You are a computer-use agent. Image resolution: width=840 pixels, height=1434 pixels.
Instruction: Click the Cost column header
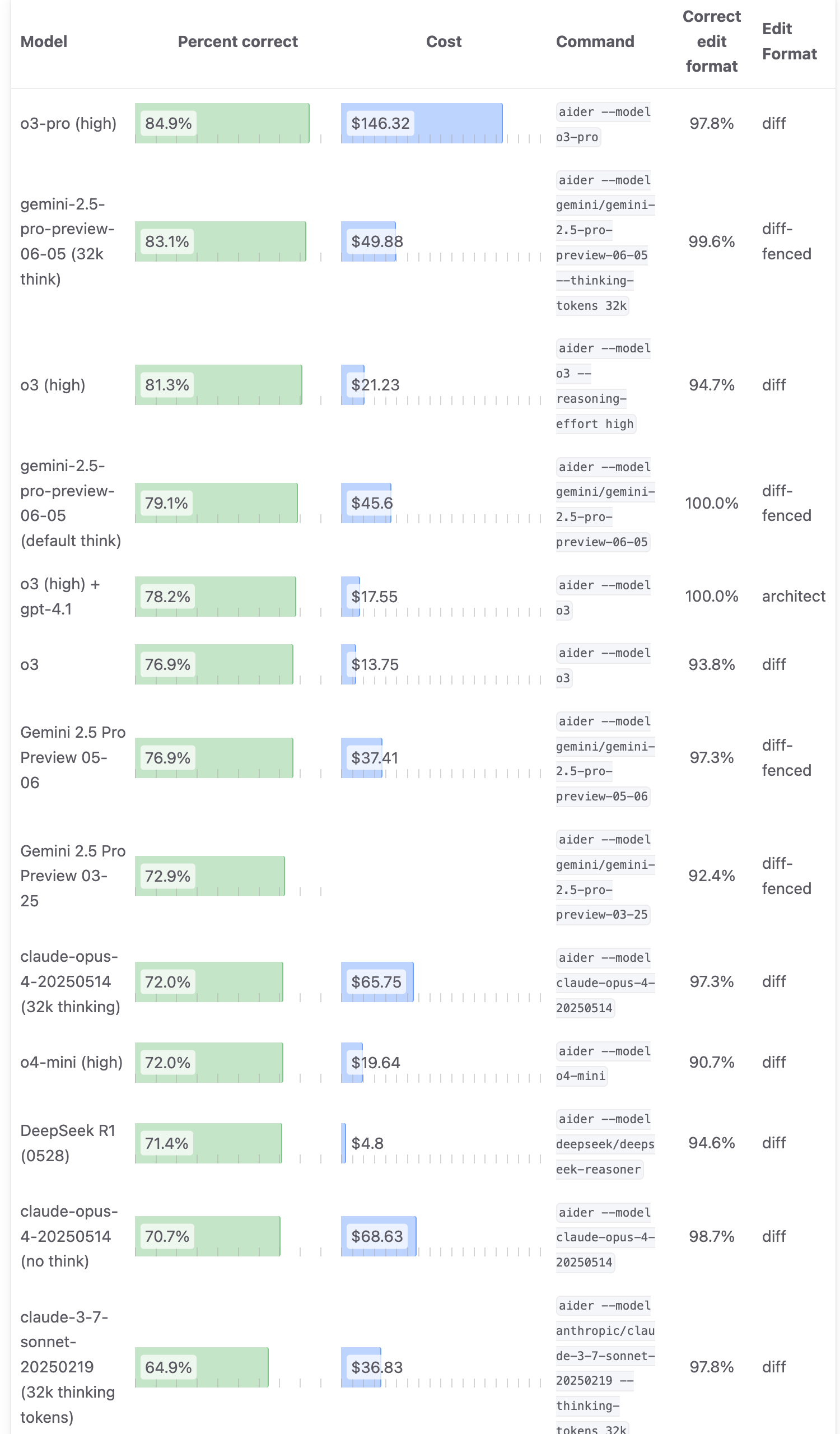(444, 41)
